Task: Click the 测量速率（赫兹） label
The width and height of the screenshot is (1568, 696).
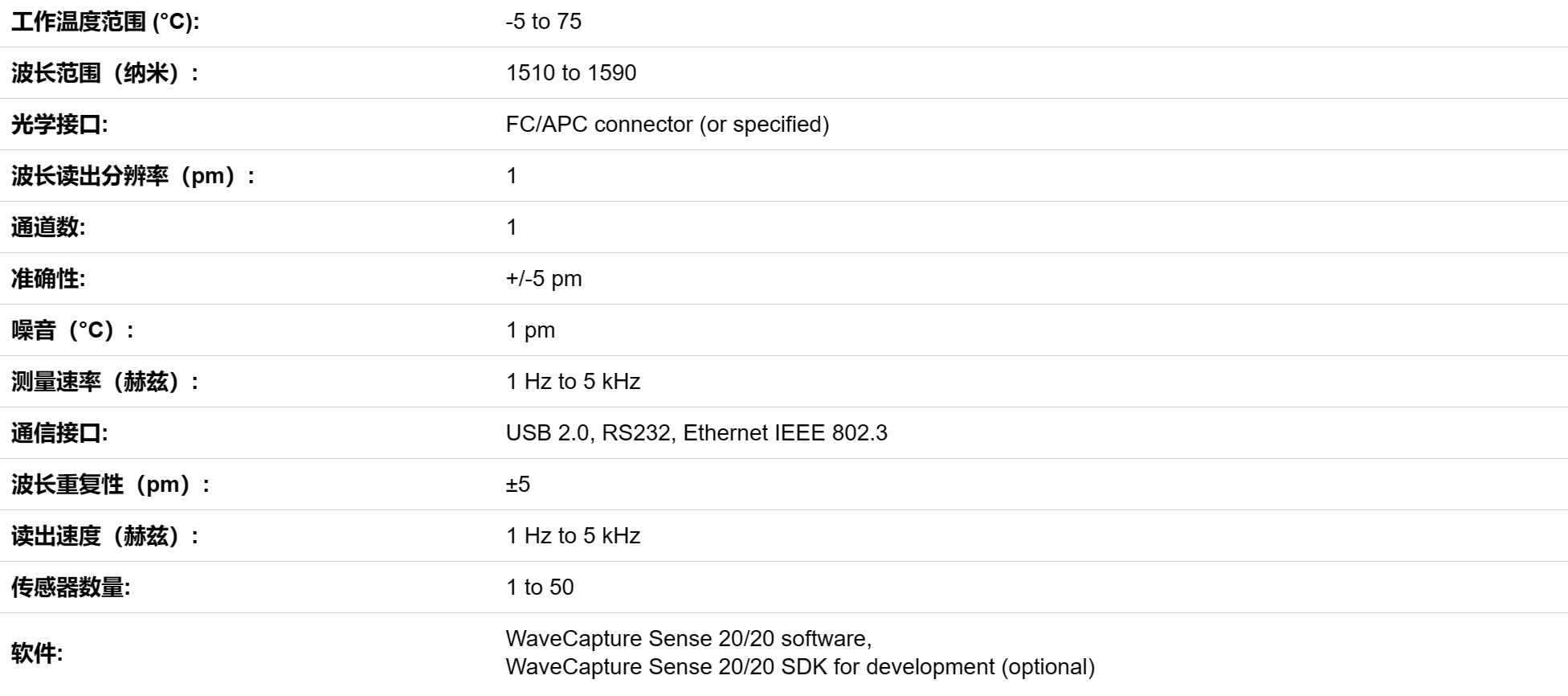Action: coord(105,382)
